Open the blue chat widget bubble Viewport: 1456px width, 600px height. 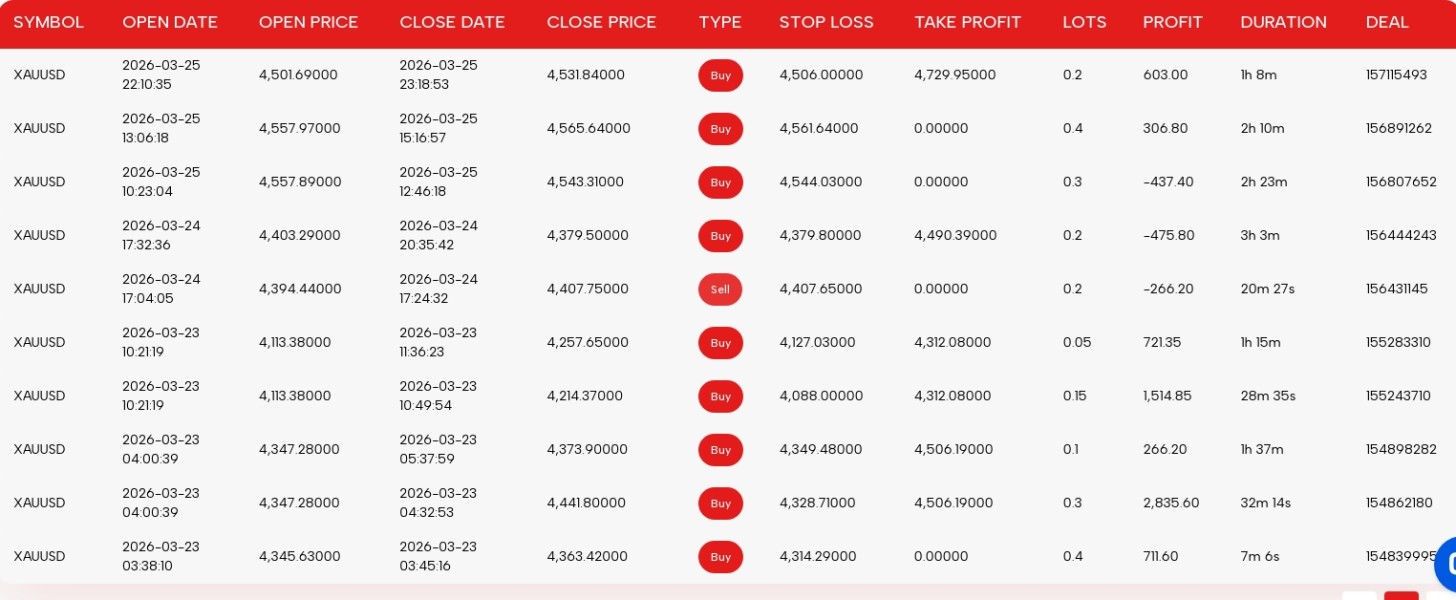pos(1446,563)
